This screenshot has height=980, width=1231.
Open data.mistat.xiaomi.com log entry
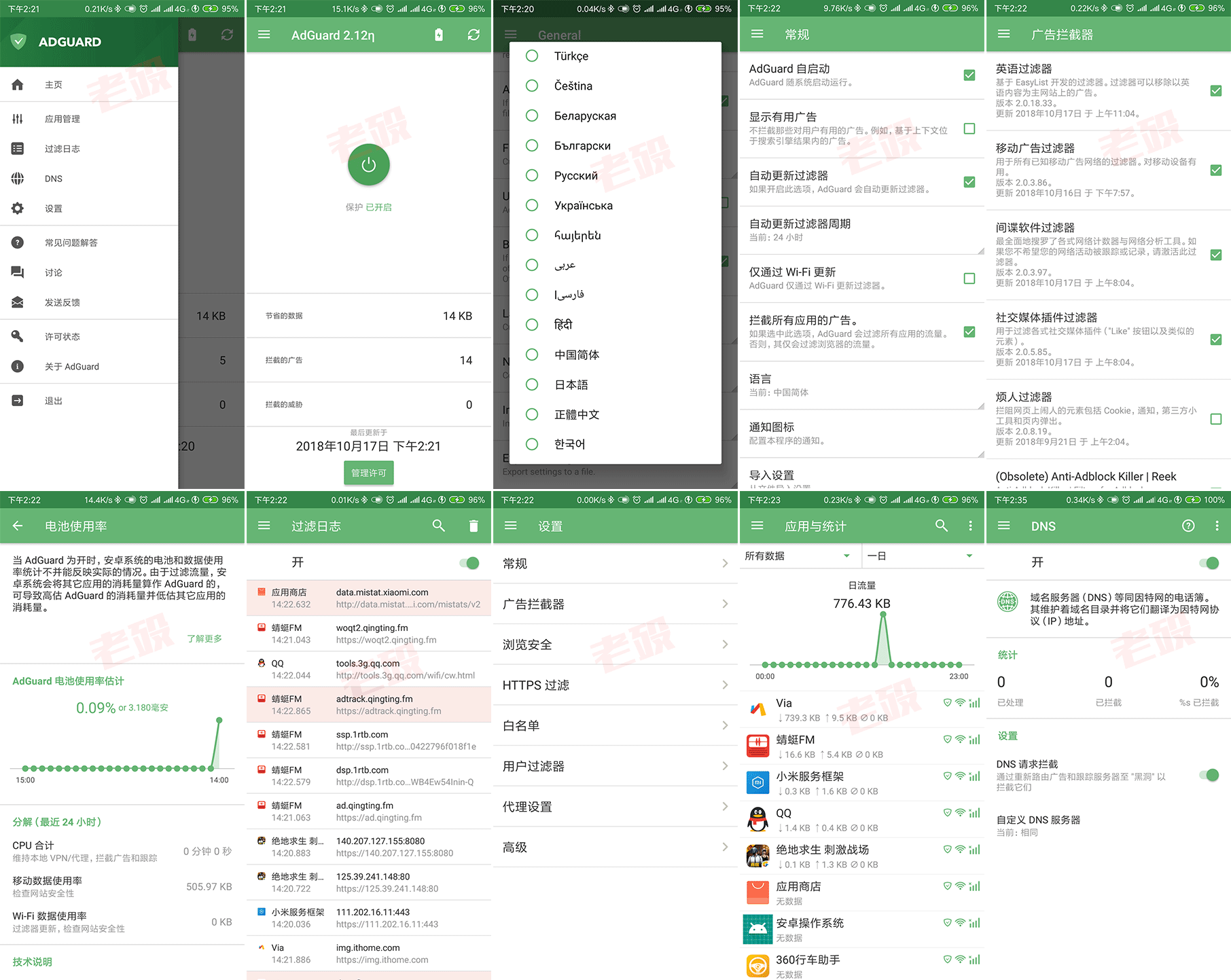(x=369, y=598)
